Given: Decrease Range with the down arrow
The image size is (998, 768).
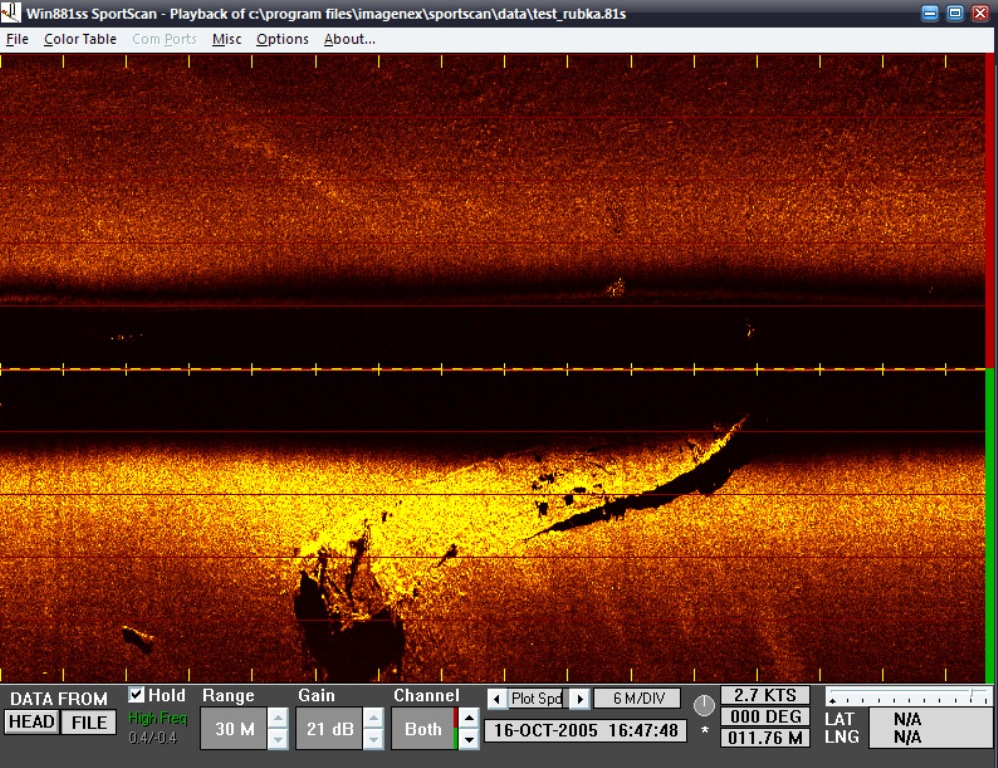Looking at the screenshot, I should click(278, 739).
